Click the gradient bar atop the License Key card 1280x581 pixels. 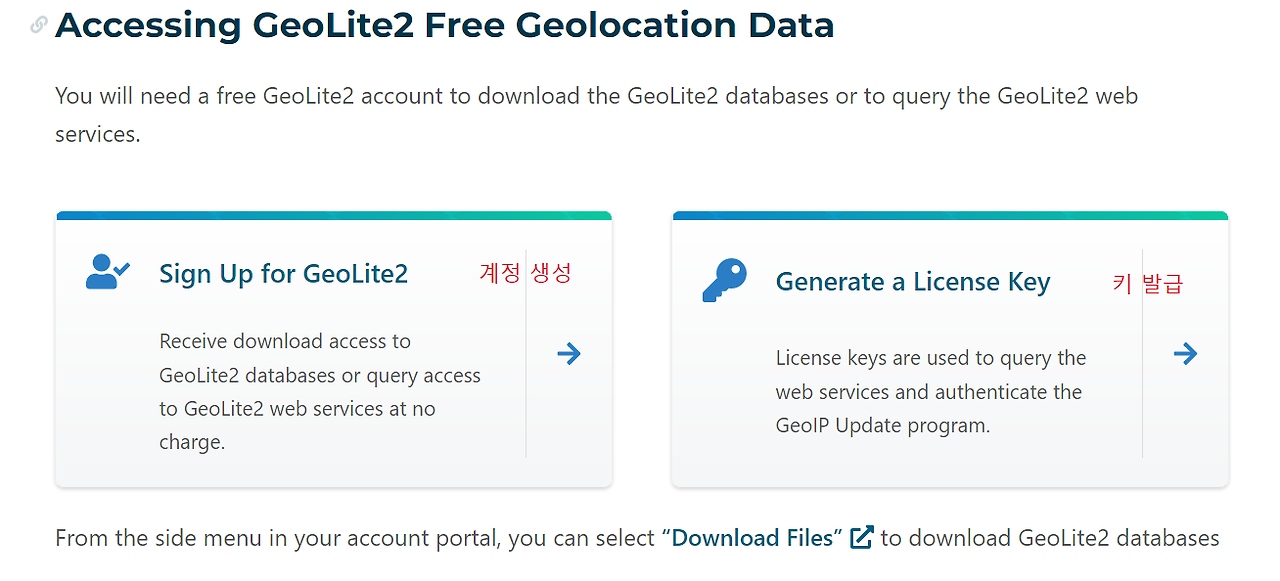click(x=950, y=214)
